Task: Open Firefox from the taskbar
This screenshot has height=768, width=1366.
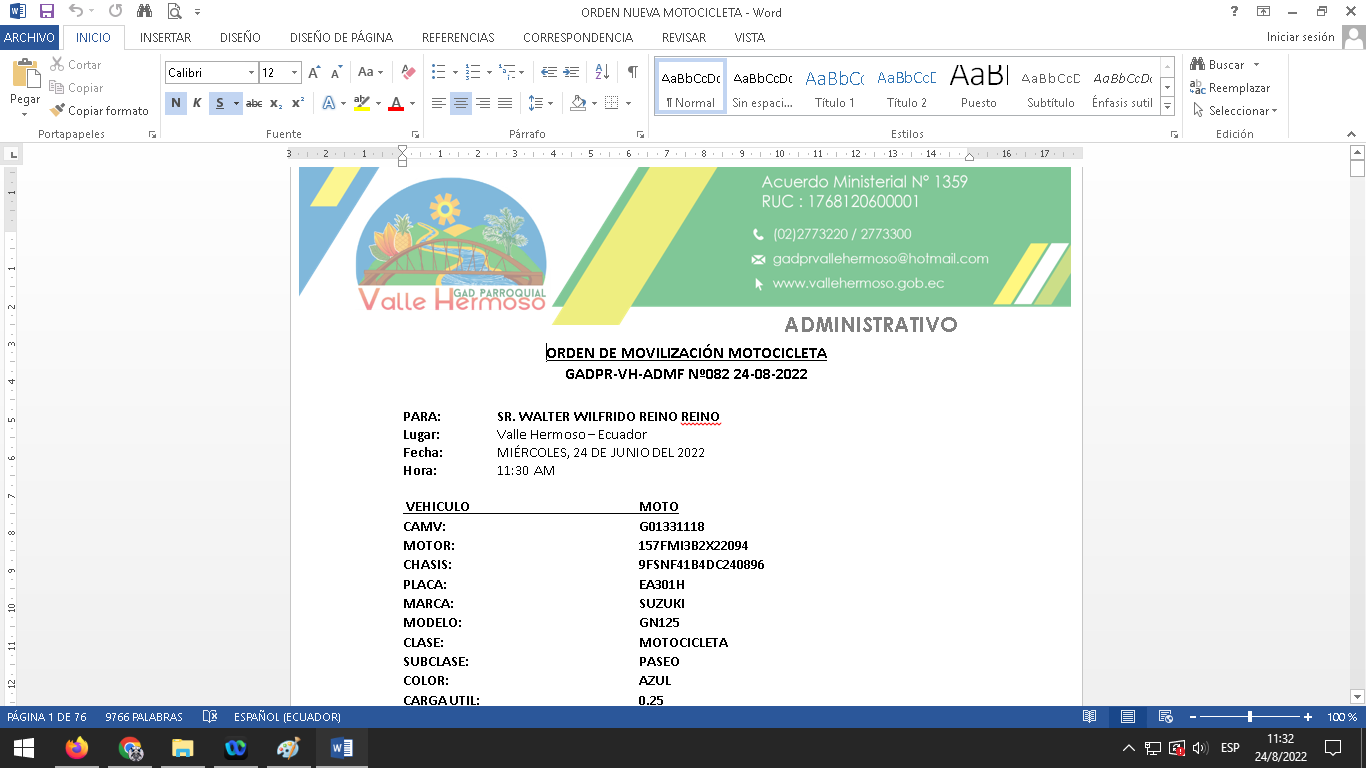Action: coord(76,748)
